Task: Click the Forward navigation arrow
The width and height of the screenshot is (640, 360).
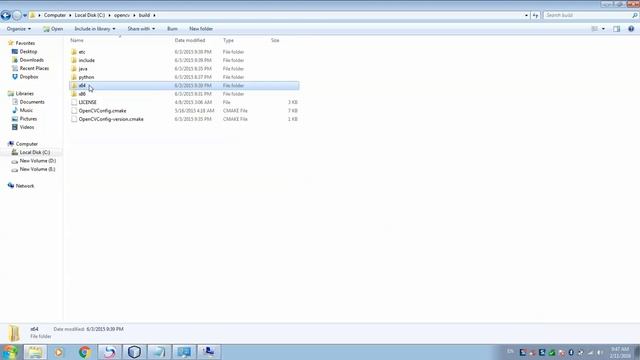Action: point(17,15)
